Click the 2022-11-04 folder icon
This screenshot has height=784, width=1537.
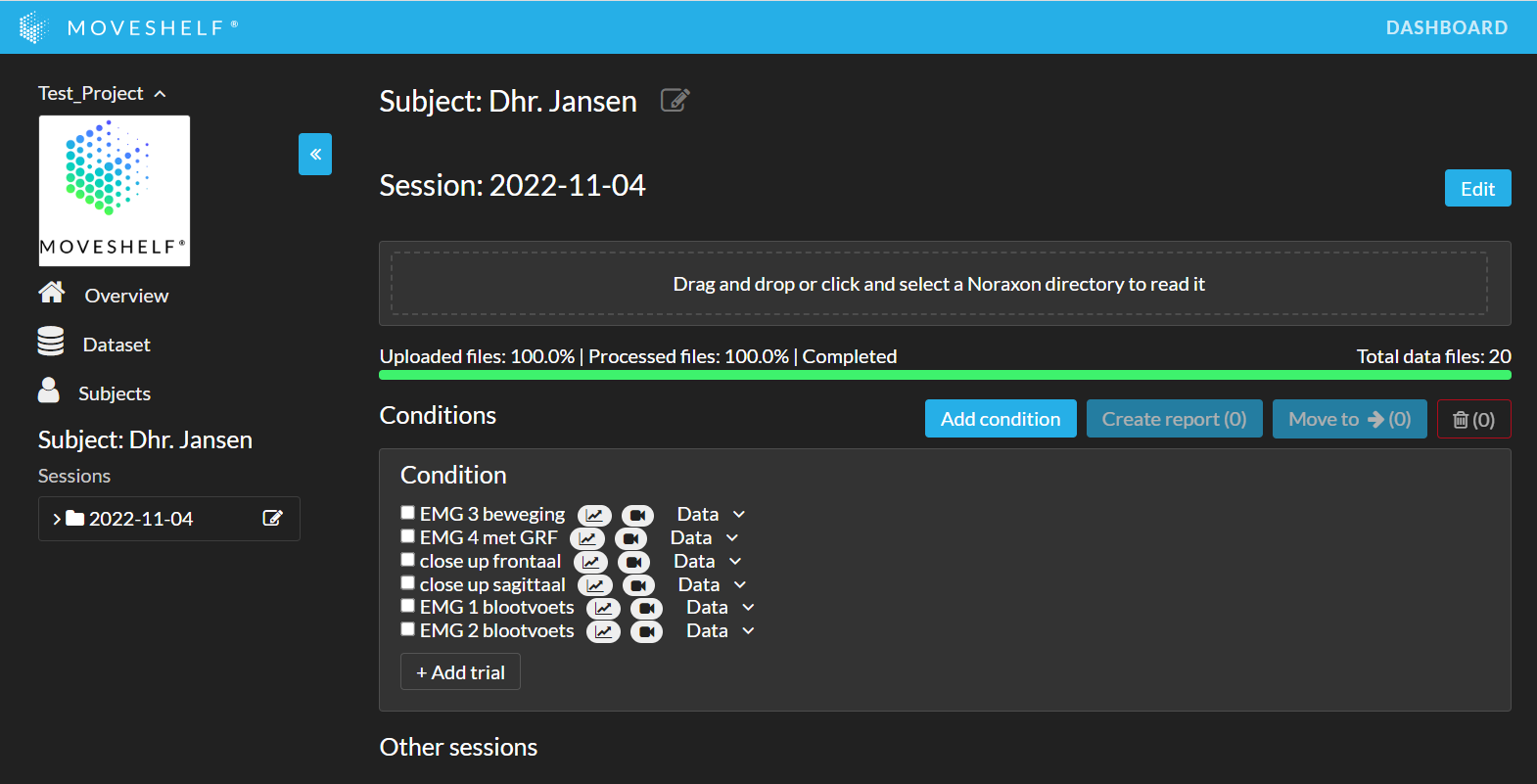pos(75,518)
